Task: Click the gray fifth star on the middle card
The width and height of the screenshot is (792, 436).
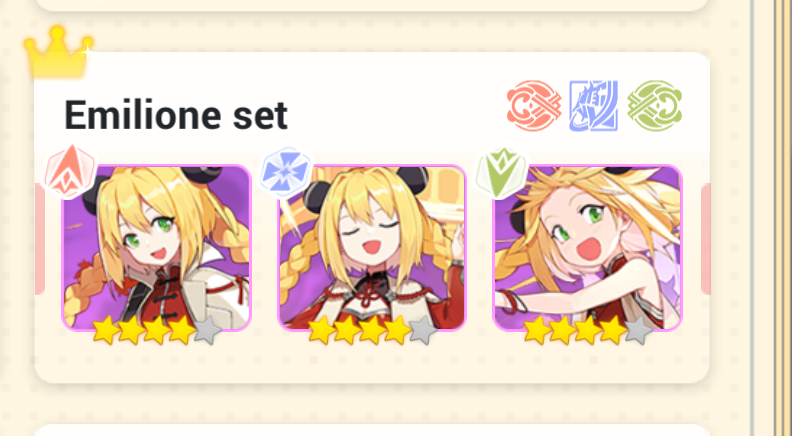Action: point(422,330)
